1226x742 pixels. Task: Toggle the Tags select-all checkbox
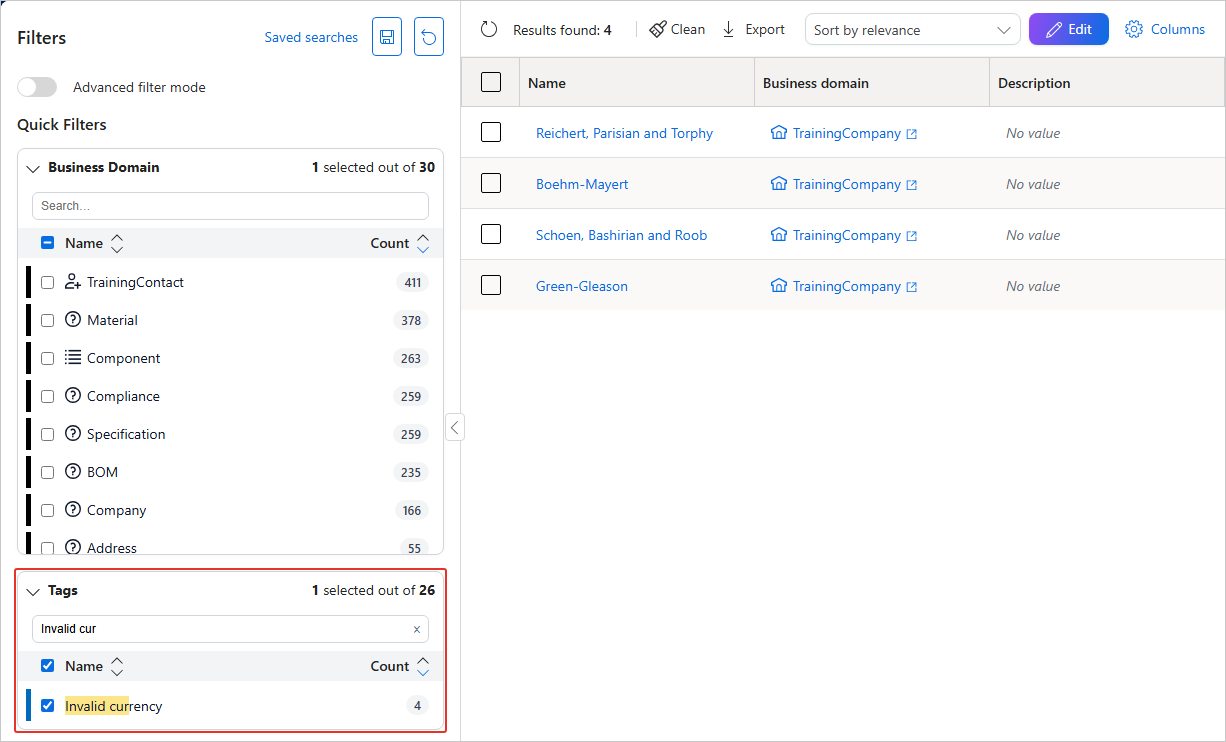point(47,665)
